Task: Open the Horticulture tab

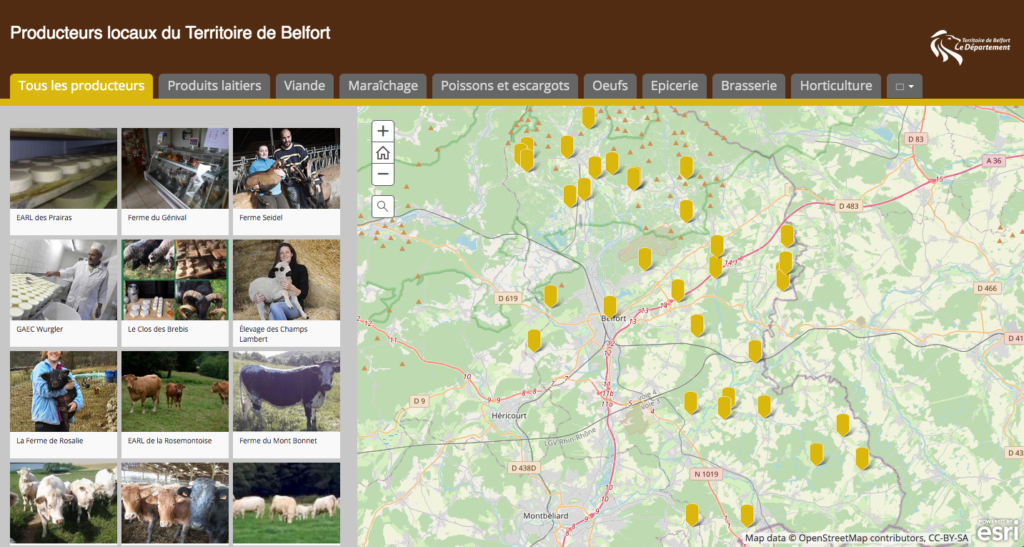Action: coord(836,86)
